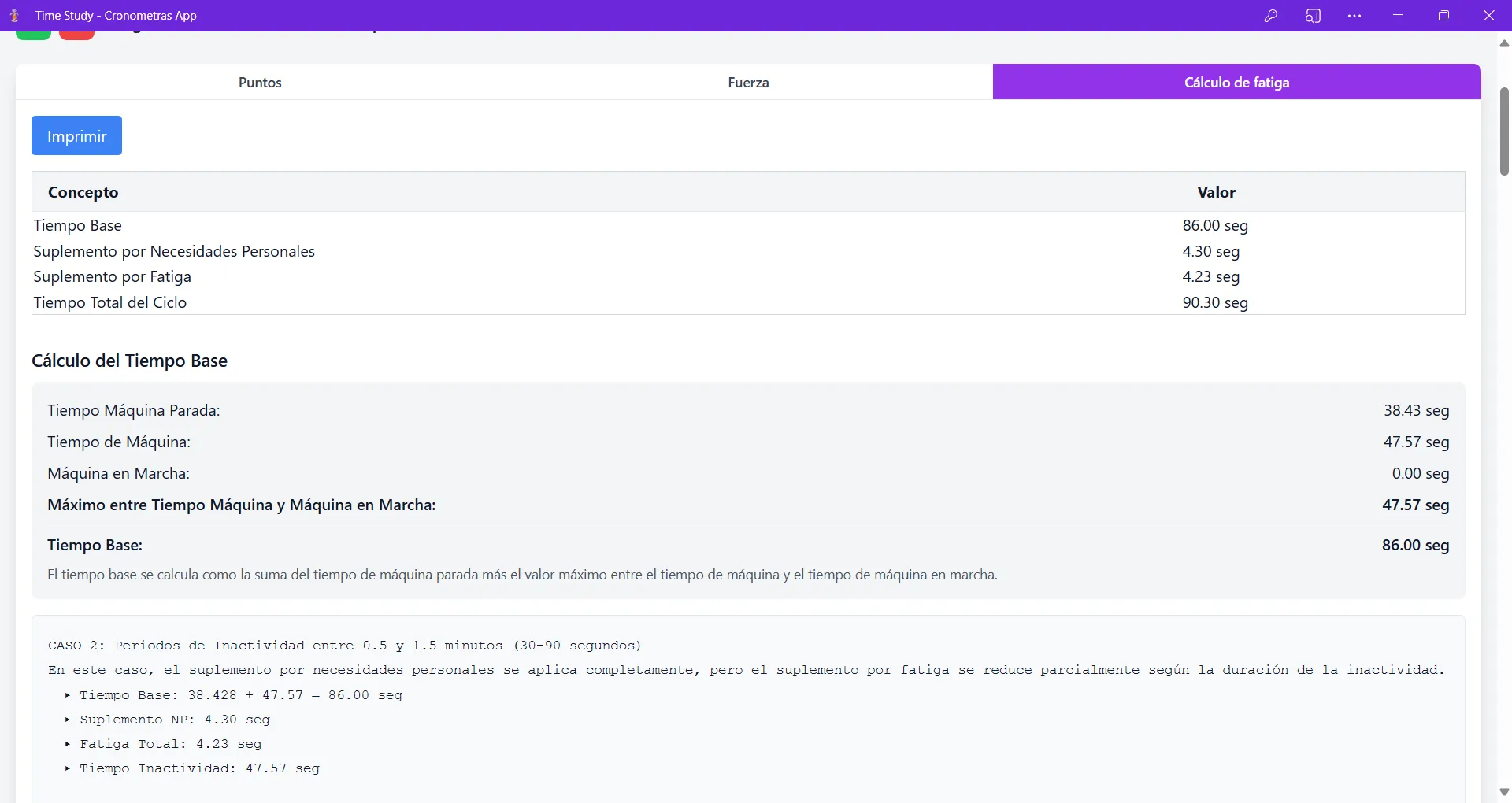Image resolution: width=1512 pixels, height=803 pixels.
Task: Switch to the Puntos tab
Action: (x=260, y=82)
